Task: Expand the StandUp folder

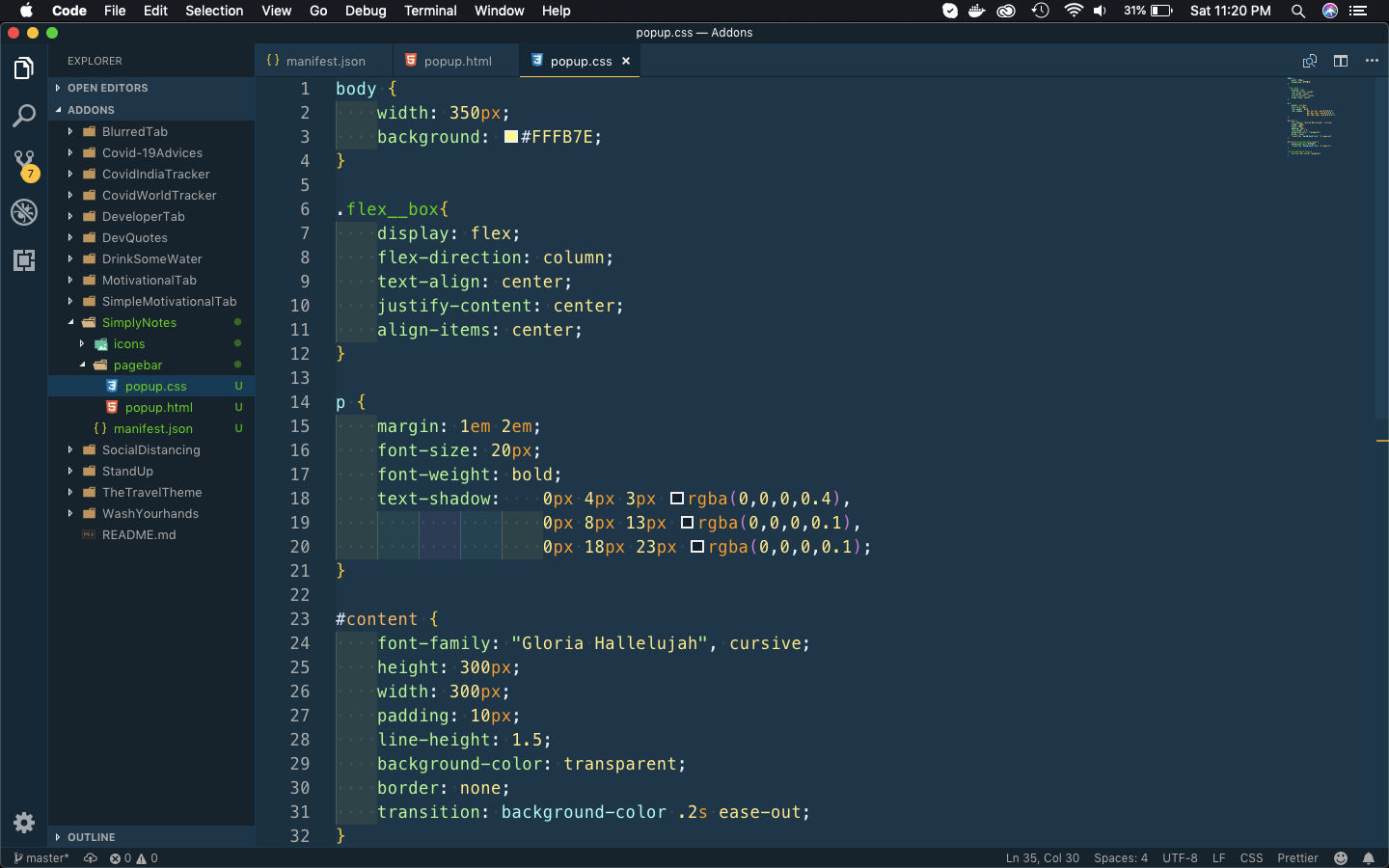Action: [x=151, y=471]
